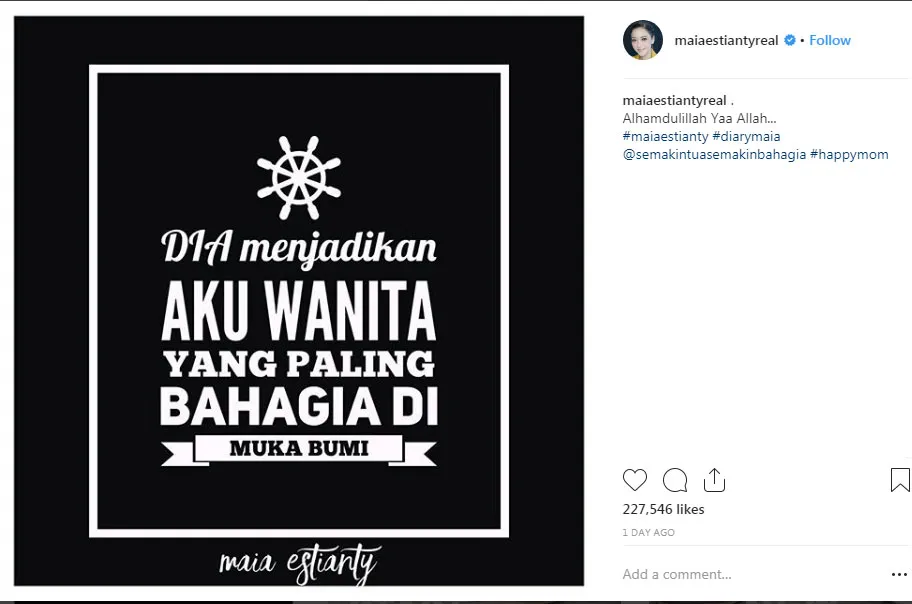Open maiaestiantyreal username in the caption
Viewport: 912px width, 604px height.
click(674, 101)
